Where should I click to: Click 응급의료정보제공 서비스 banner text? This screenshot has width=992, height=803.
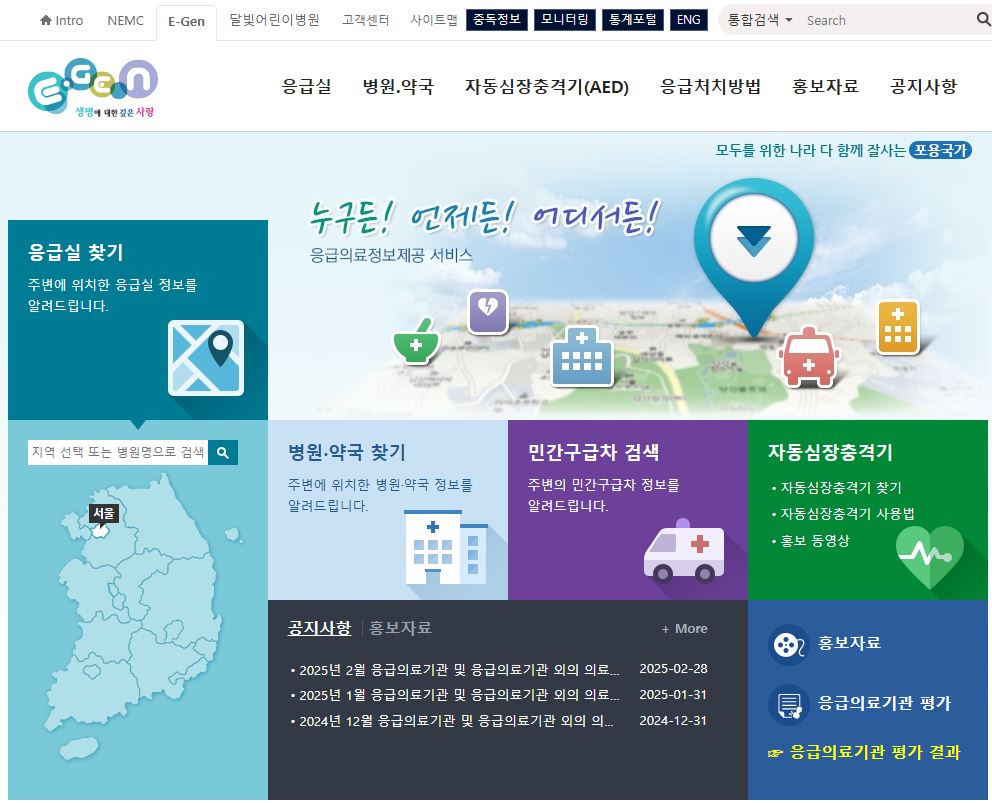coord(391,255)
